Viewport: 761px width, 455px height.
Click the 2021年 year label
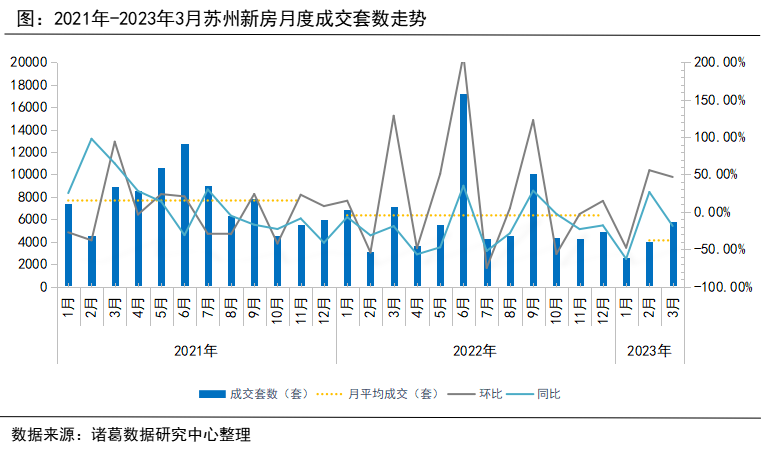coord(196,351)
